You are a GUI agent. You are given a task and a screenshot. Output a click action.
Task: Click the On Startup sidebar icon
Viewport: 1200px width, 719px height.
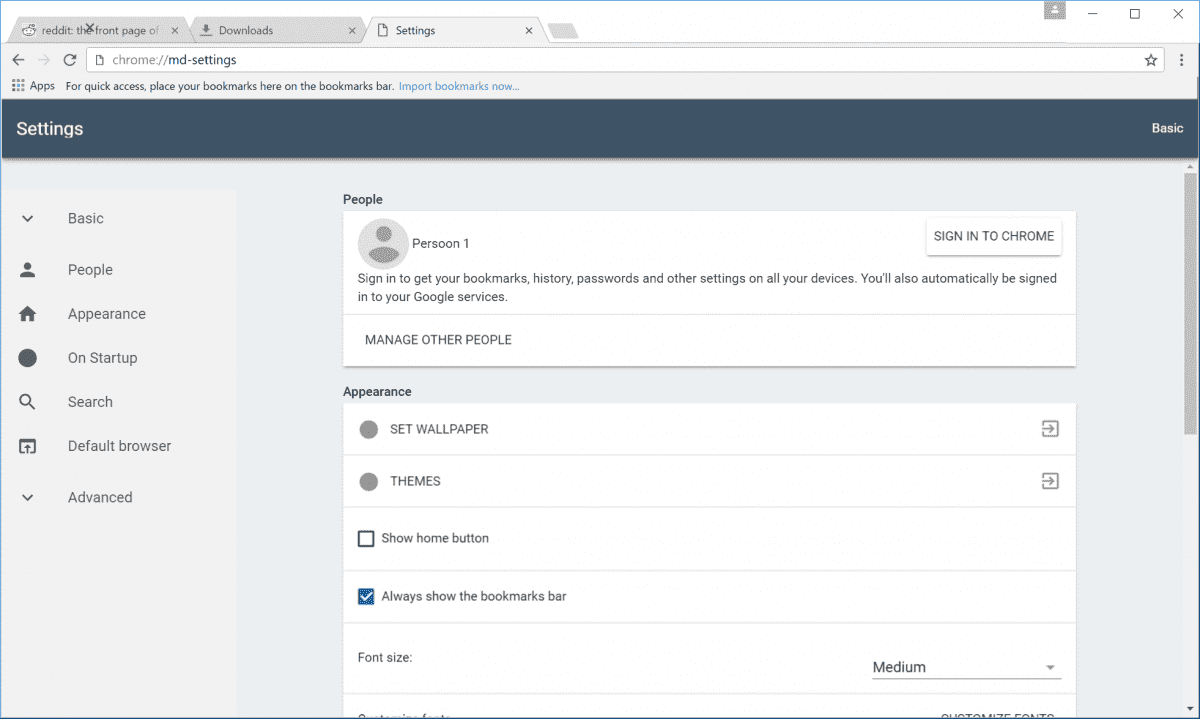point(28,357)
